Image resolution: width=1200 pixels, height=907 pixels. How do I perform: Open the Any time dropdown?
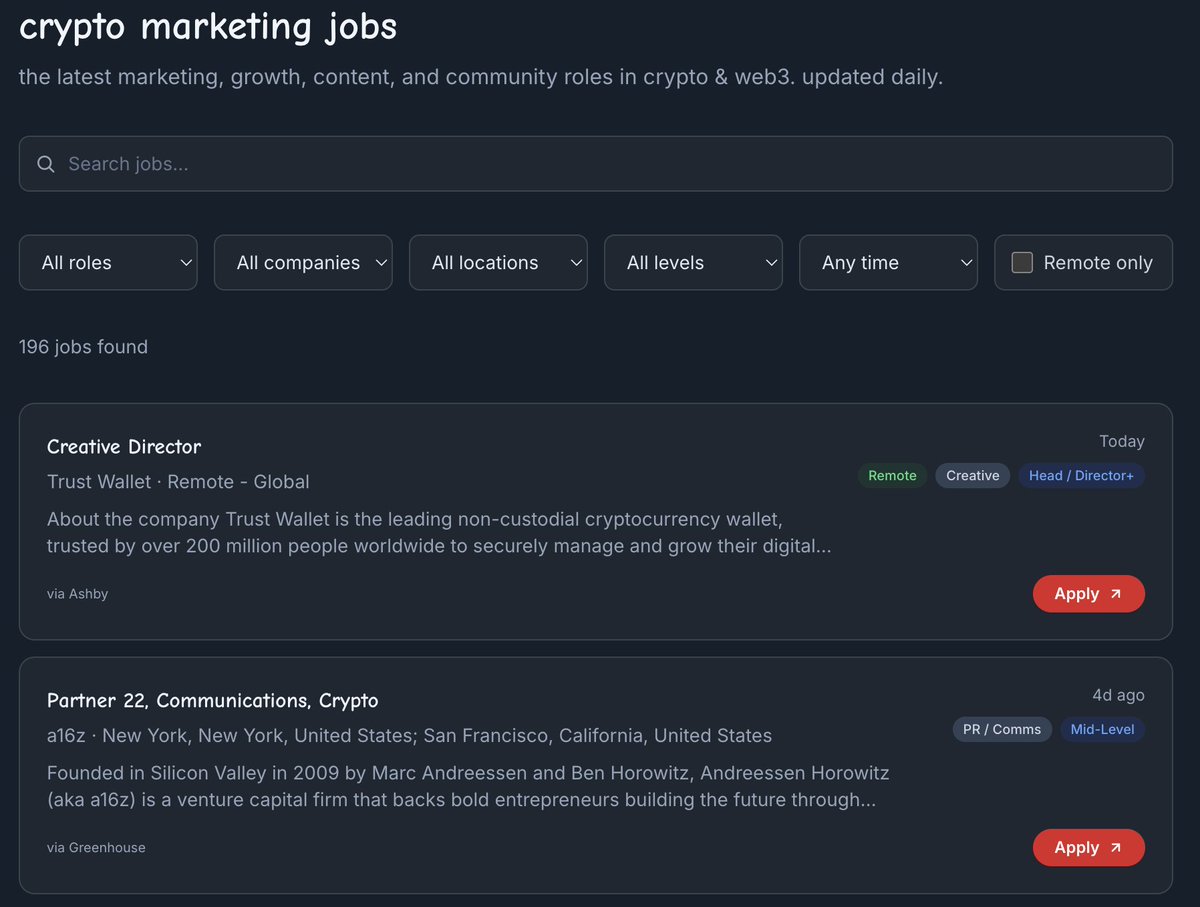(x=888, y=263)
